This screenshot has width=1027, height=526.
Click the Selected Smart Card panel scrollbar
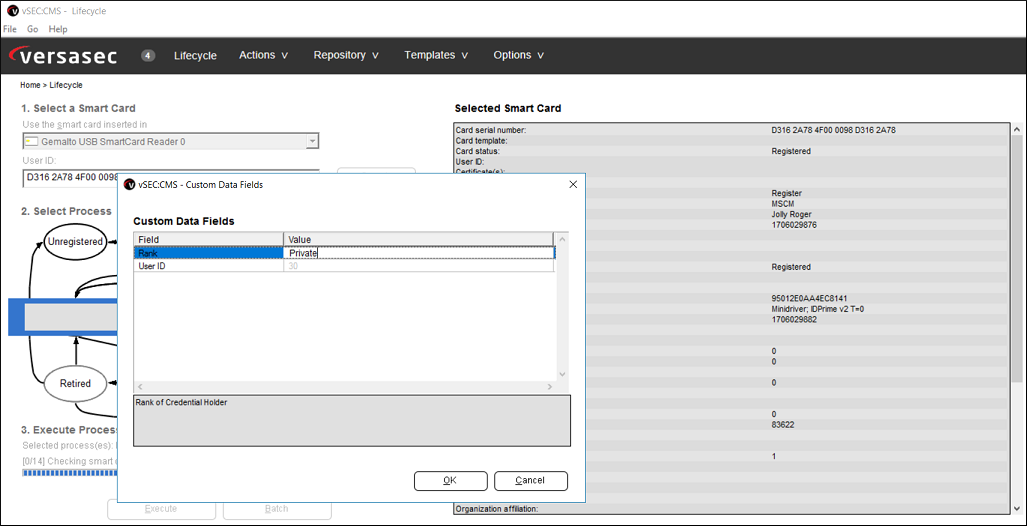coord(1017,318)
